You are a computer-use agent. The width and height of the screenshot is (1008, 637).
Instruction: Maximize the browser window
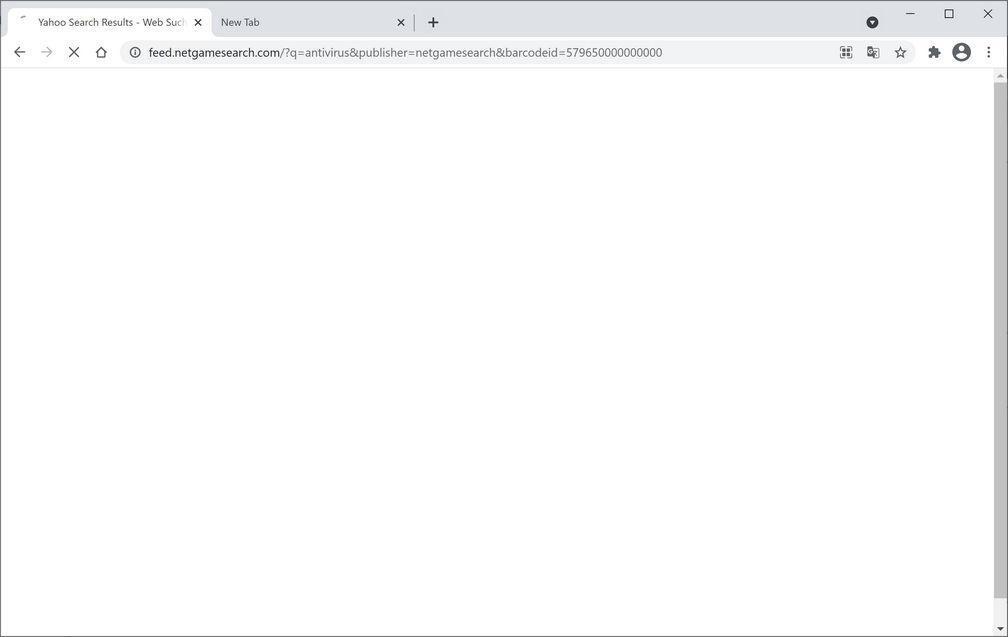click(x=949, y=13)
